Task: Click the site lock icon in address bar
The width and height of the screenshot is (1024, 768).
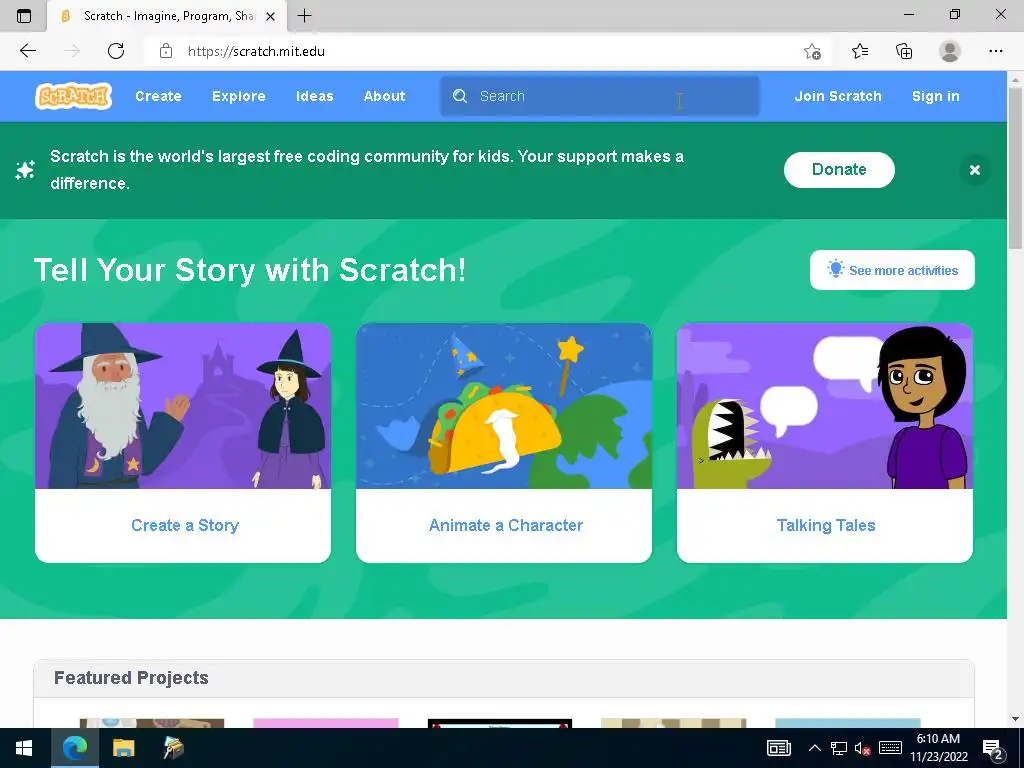Action: (166, 51)
